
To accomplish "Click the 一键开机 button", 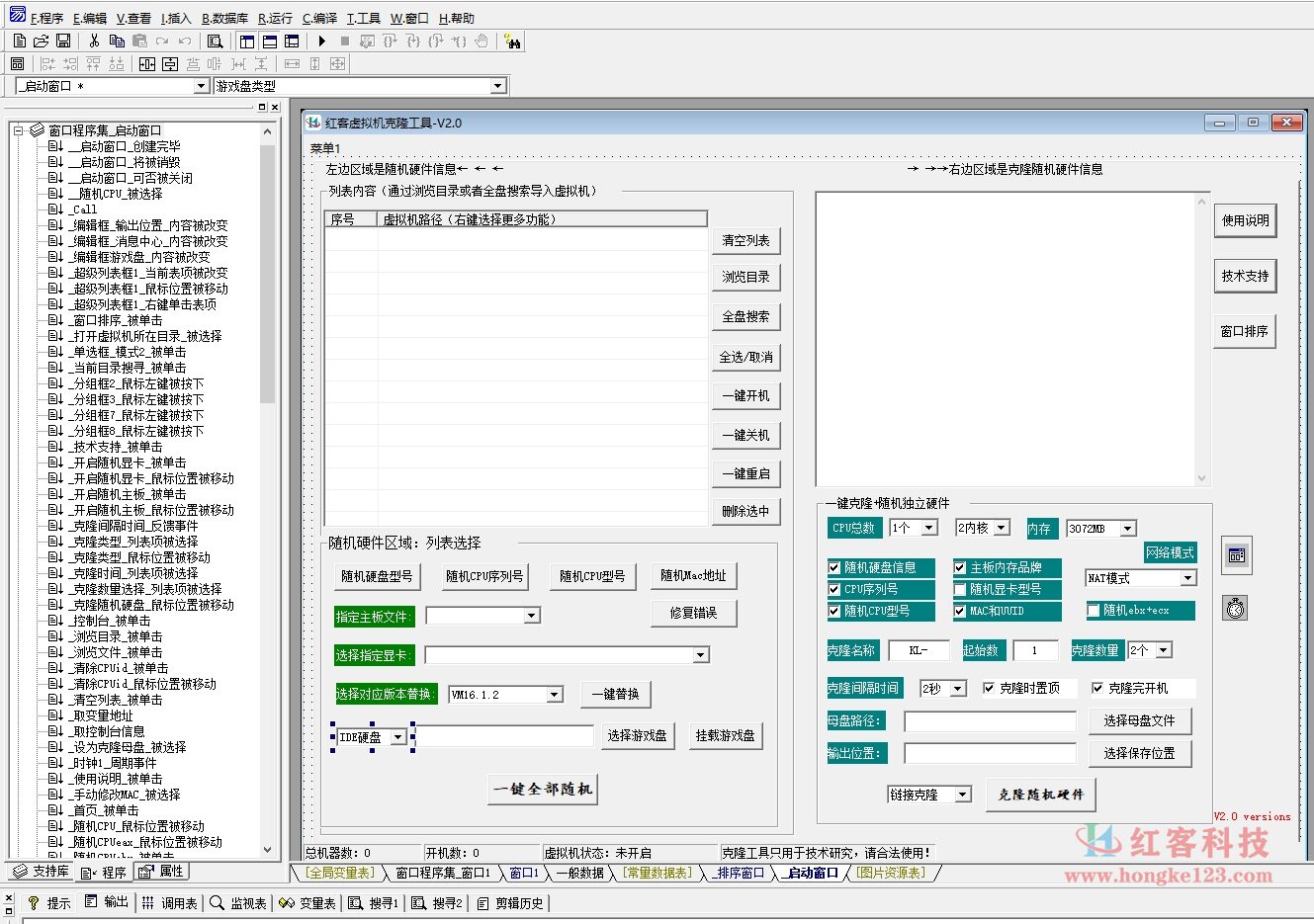I will coord(745,395).
